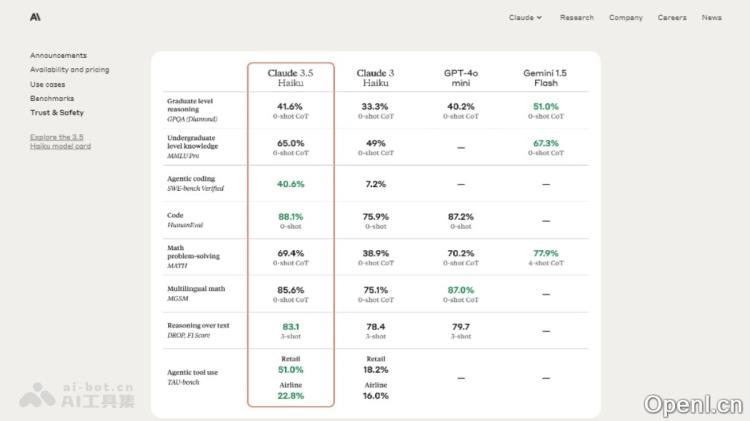Screen dimensions: 750x421
Task: Click the Agentic coding SWE-bench row label
Action: (x=195, y=184)
